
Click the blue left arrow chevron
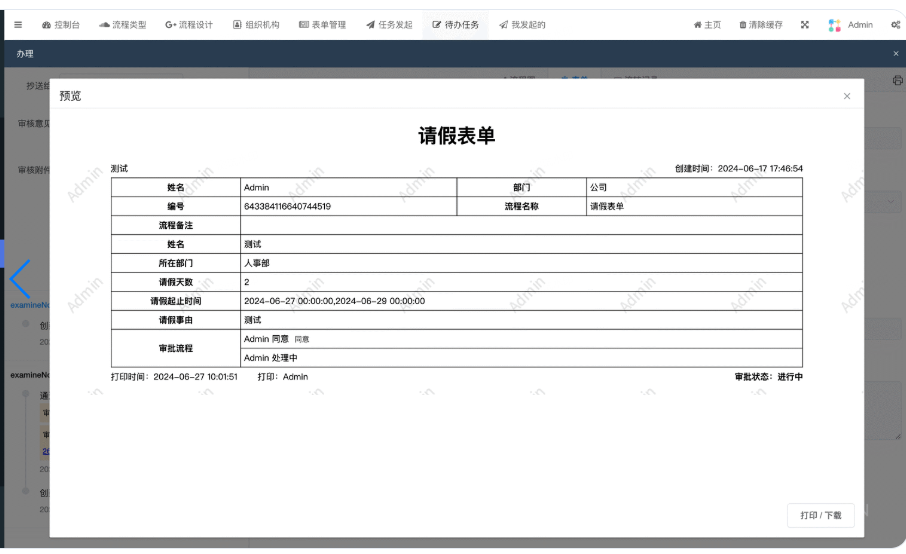coord(20,278)
